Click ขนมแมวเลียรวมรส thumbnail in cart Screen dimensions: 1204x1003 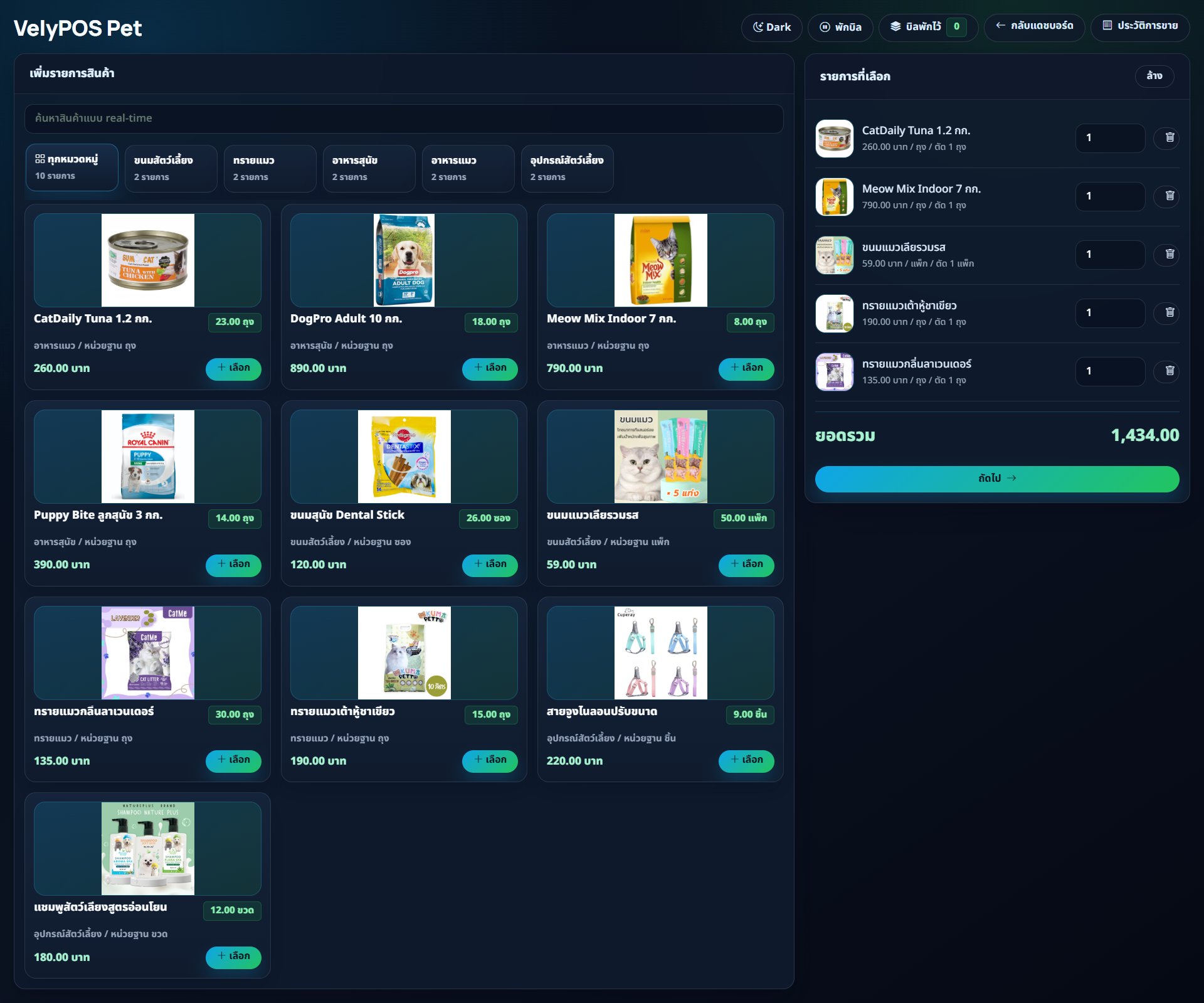point(835,255)
